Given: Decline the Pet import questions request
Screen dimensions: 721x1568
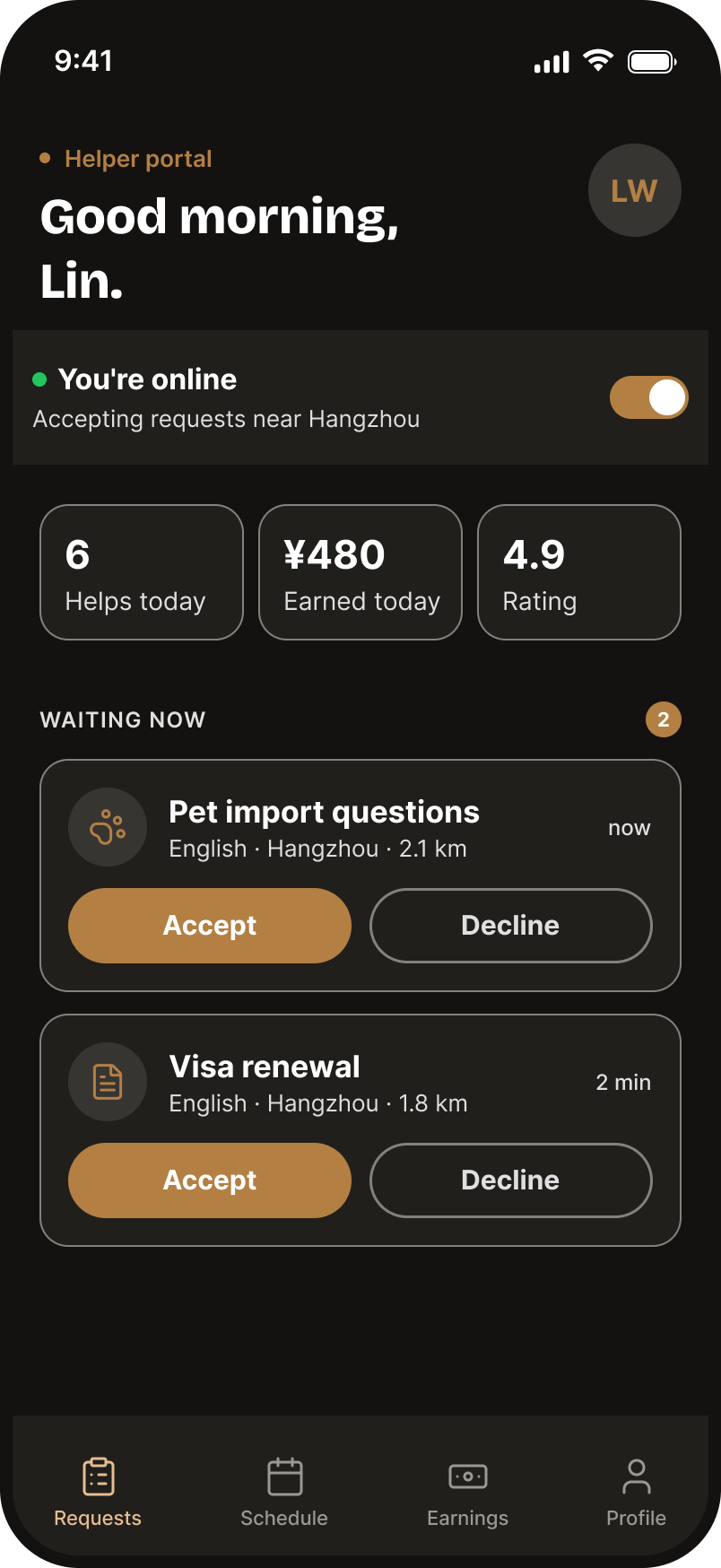Looking at the screenshot, I should point(511,926).
